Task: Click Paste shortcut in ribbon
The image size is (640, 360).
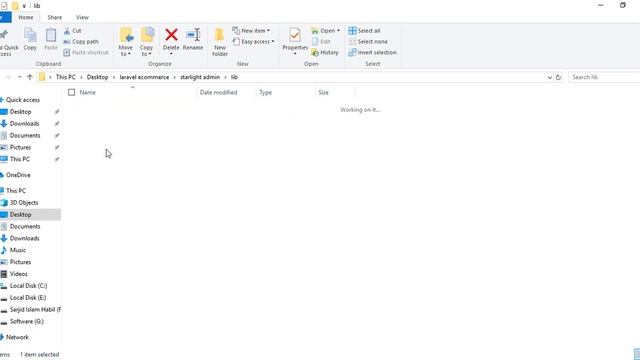Action: tap(86, 53)
